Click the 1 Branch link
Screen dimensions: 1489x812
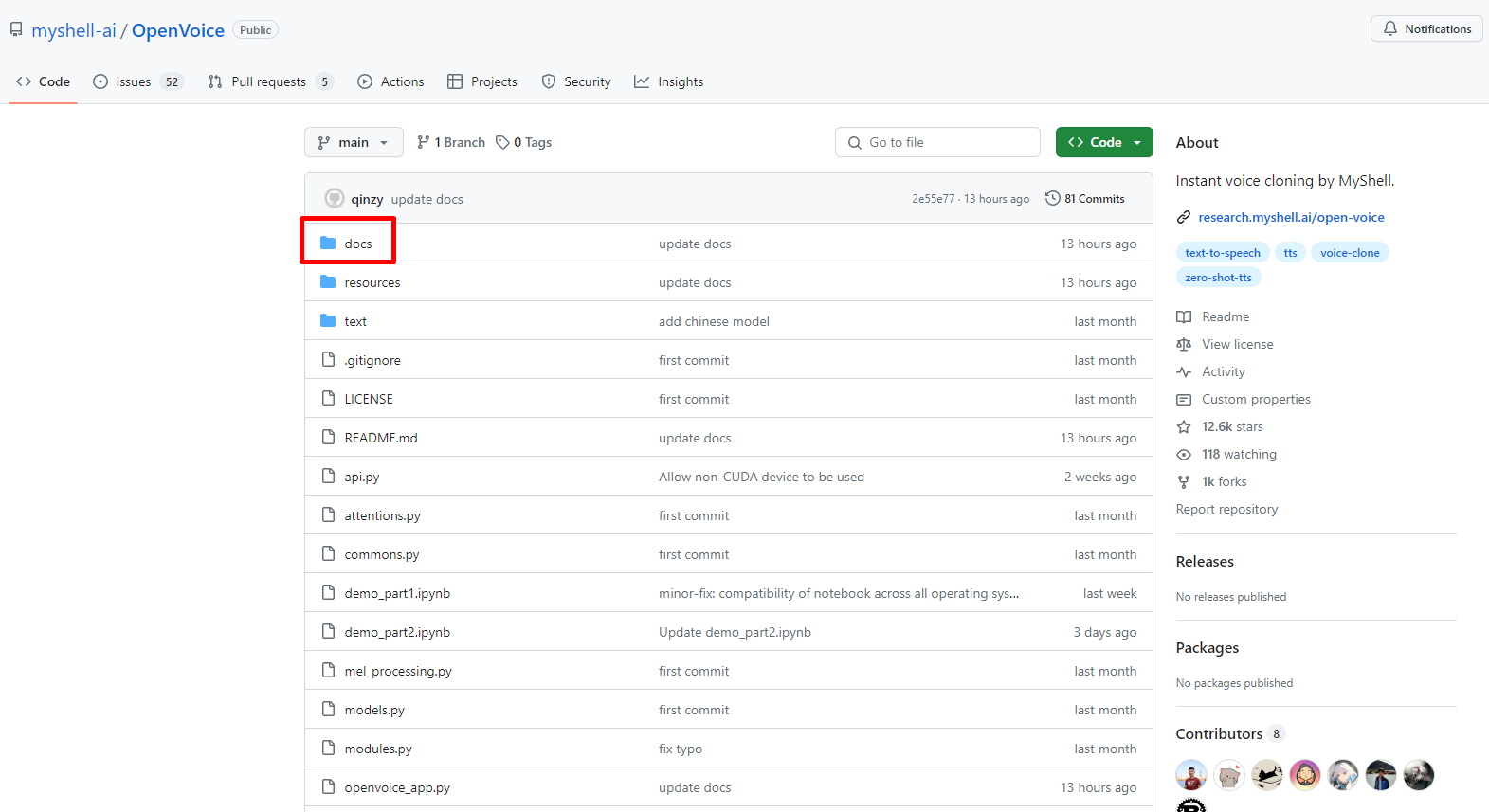pos(451,142)
